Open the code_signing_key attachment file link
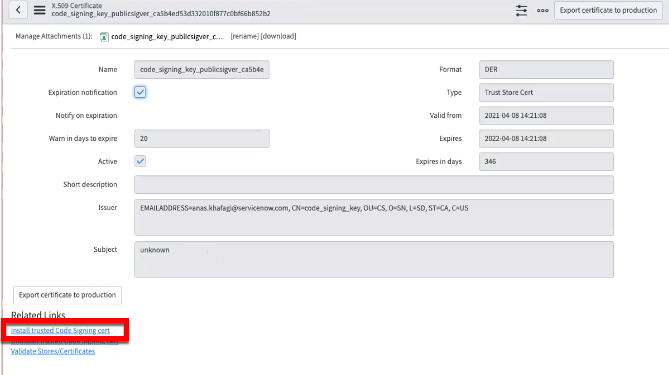 coord(167,37)
